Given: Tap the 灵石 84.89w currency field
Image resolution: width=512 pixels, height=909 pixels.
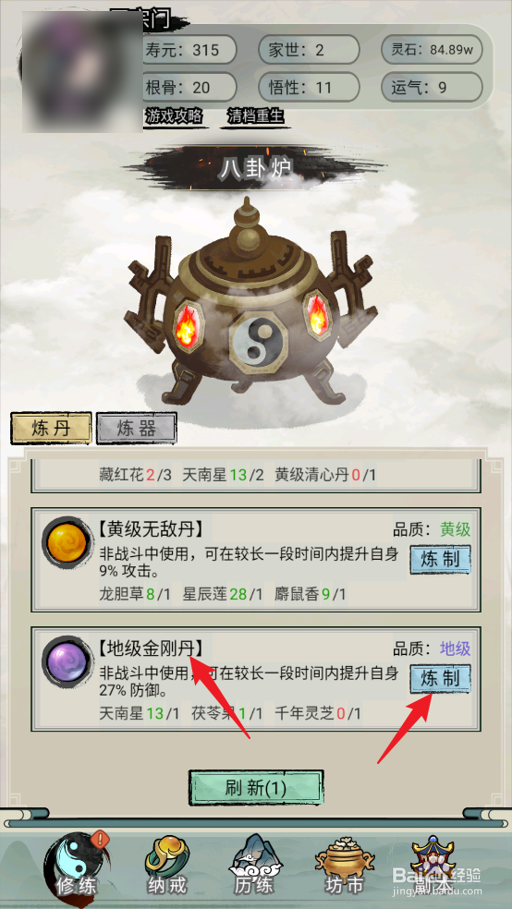Looking at the screenshot, I should [x=432, y=50].
